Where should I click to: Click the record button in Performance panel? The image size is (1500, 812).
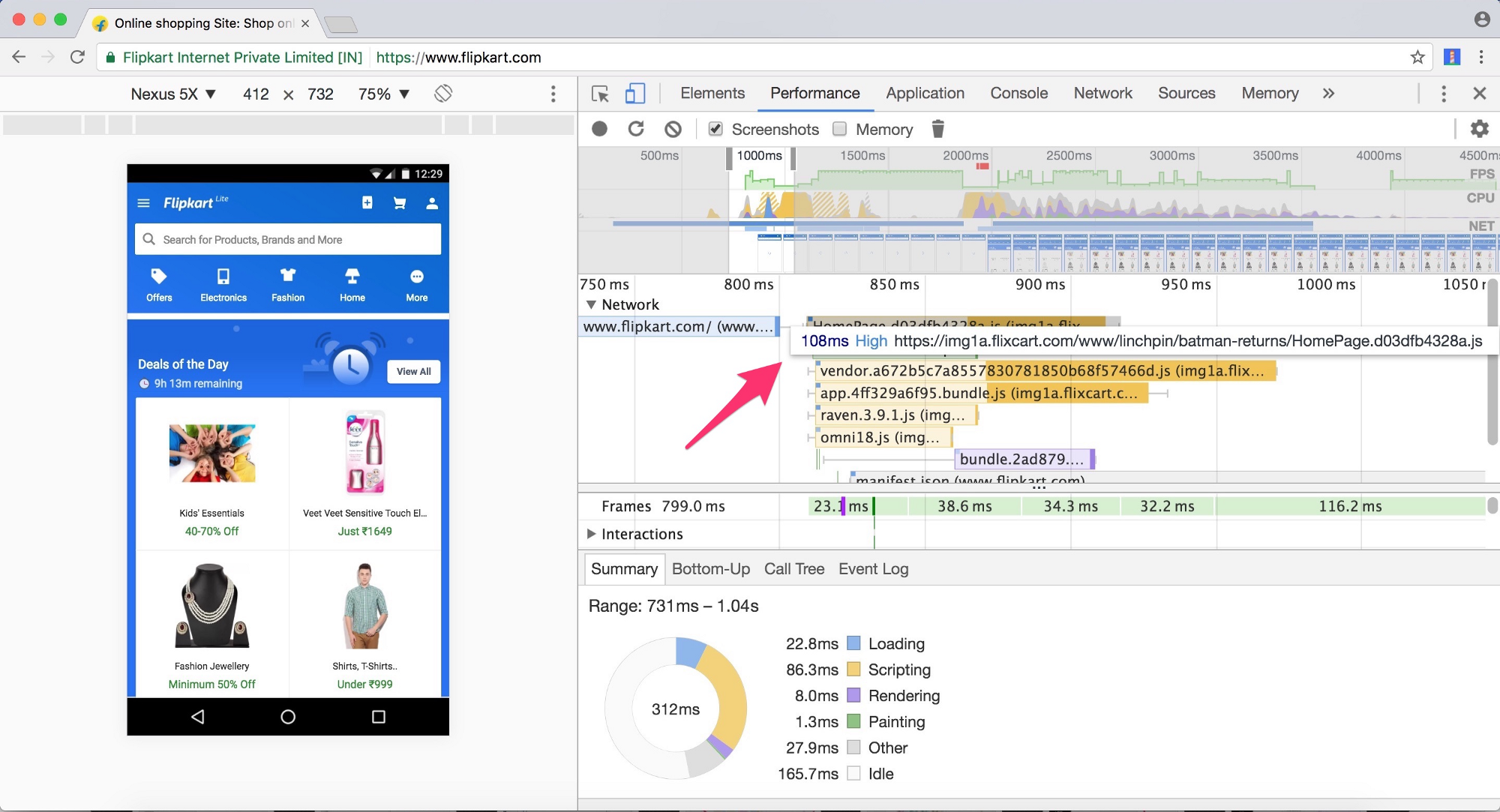point(599,129)
